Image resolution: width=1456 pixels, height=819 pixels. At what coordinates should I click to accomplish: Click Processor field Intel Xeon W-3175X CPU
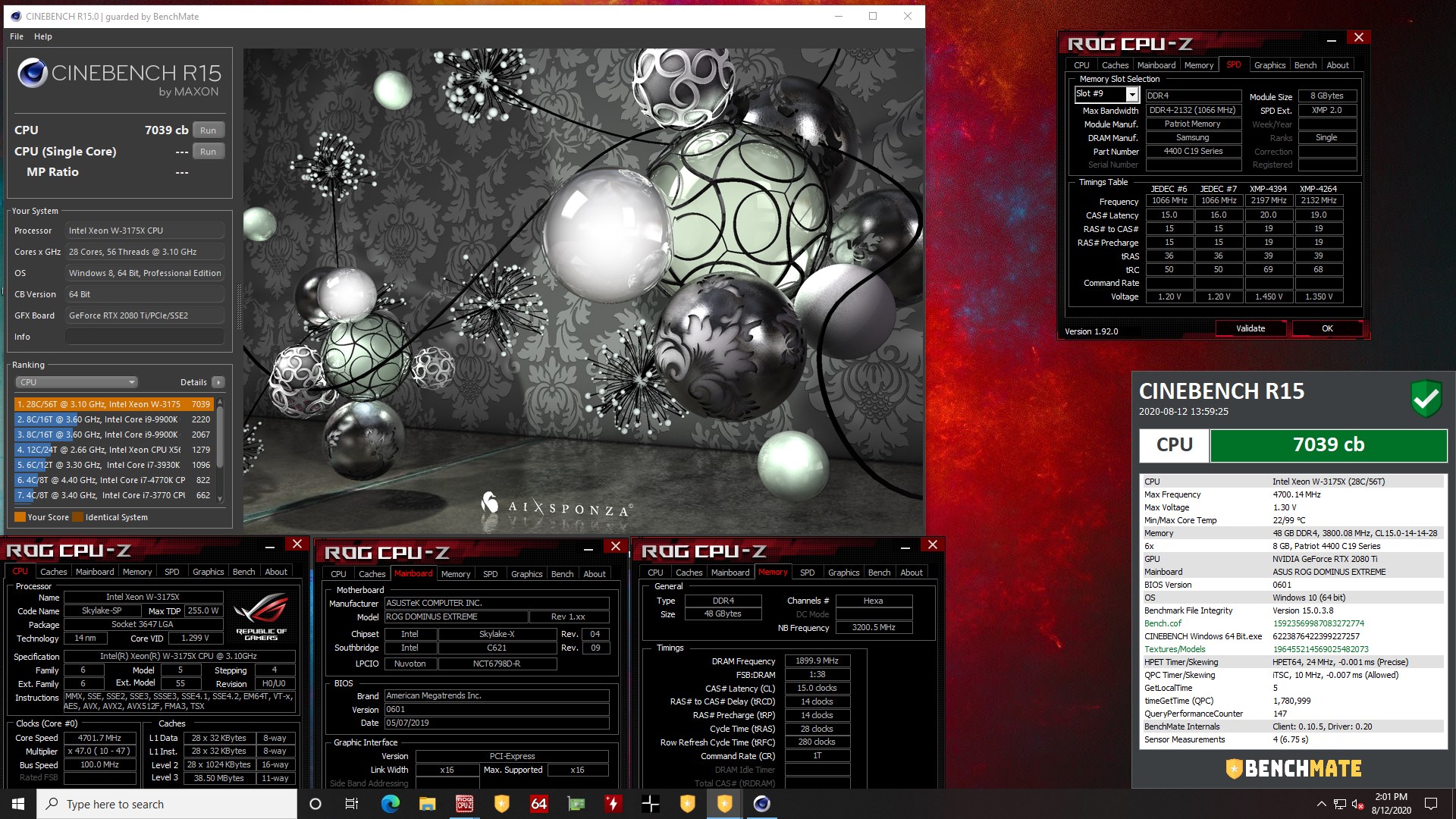pyautogui.click(x=144, y=231)
